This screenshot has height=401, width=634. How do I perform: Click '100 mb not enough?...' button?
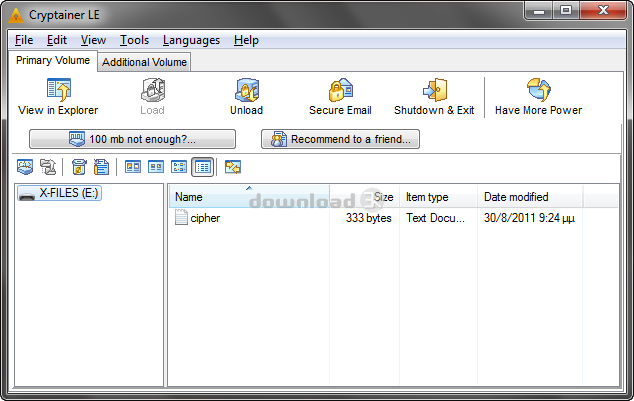click(132, 139)
